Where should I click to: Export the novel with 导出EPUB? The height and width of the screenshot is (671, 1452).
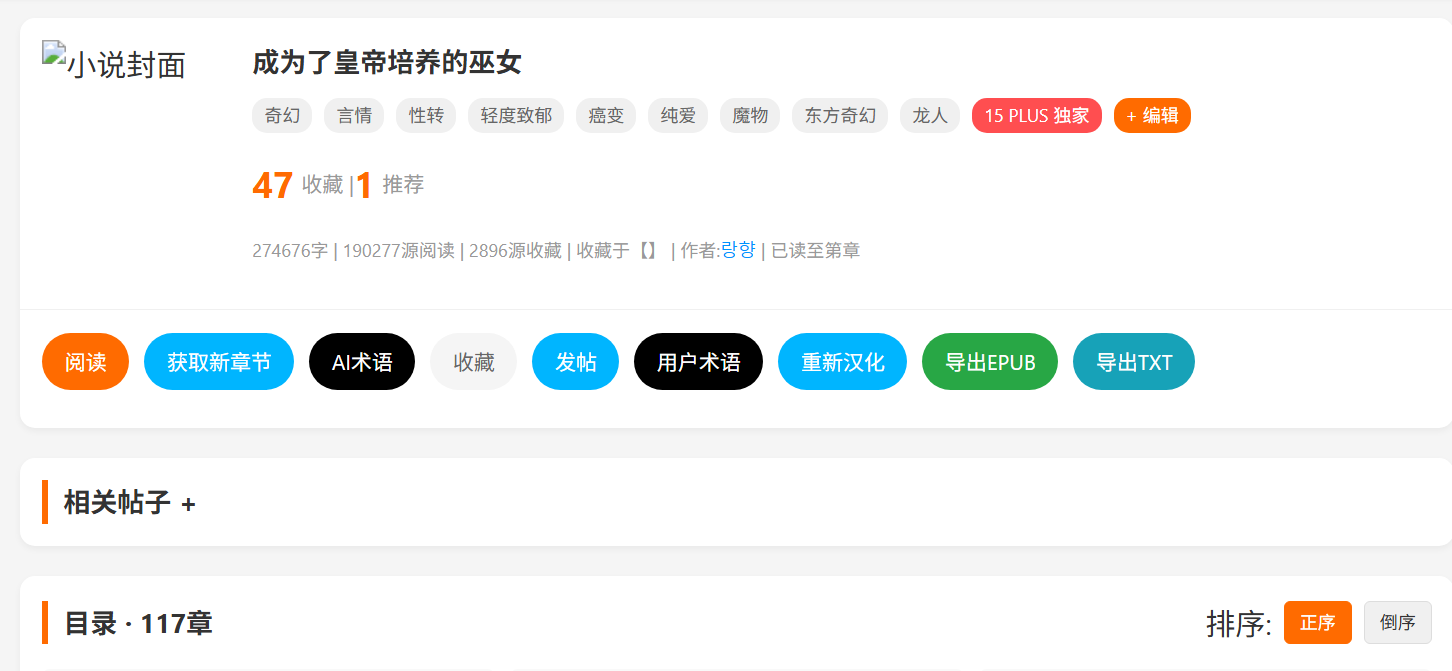click(x=989, y=362)
